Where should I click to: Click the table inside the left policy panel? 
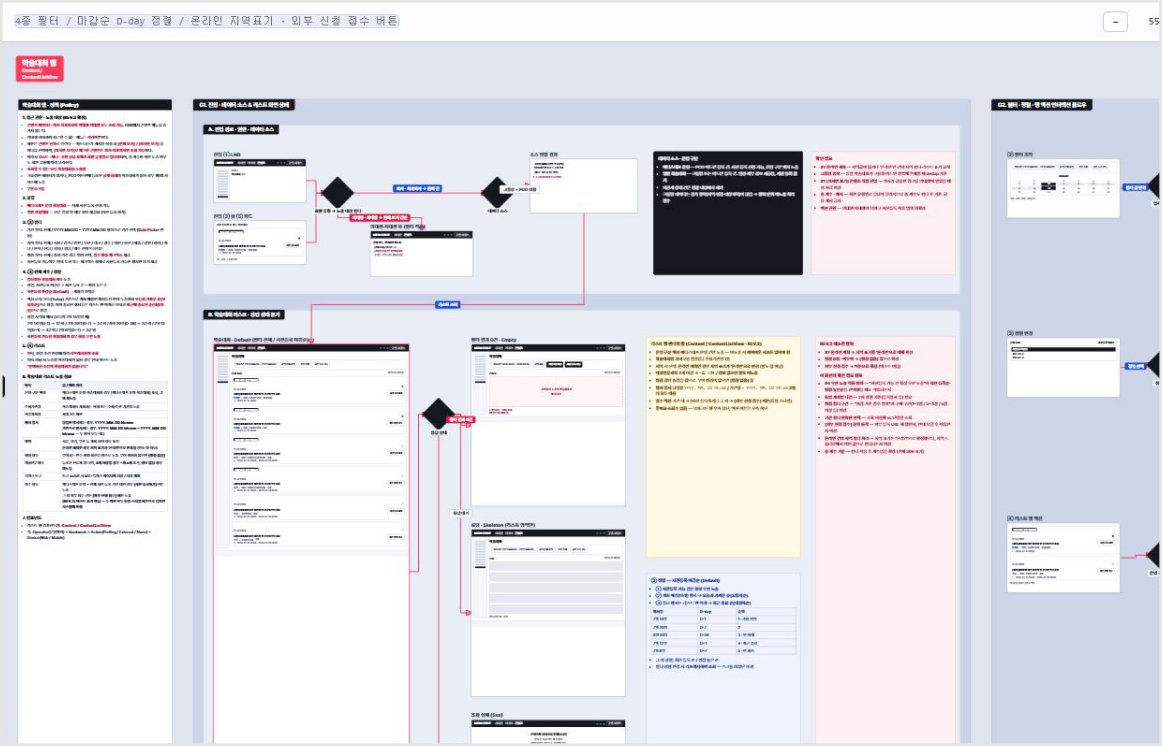click(x=95, y=447)
